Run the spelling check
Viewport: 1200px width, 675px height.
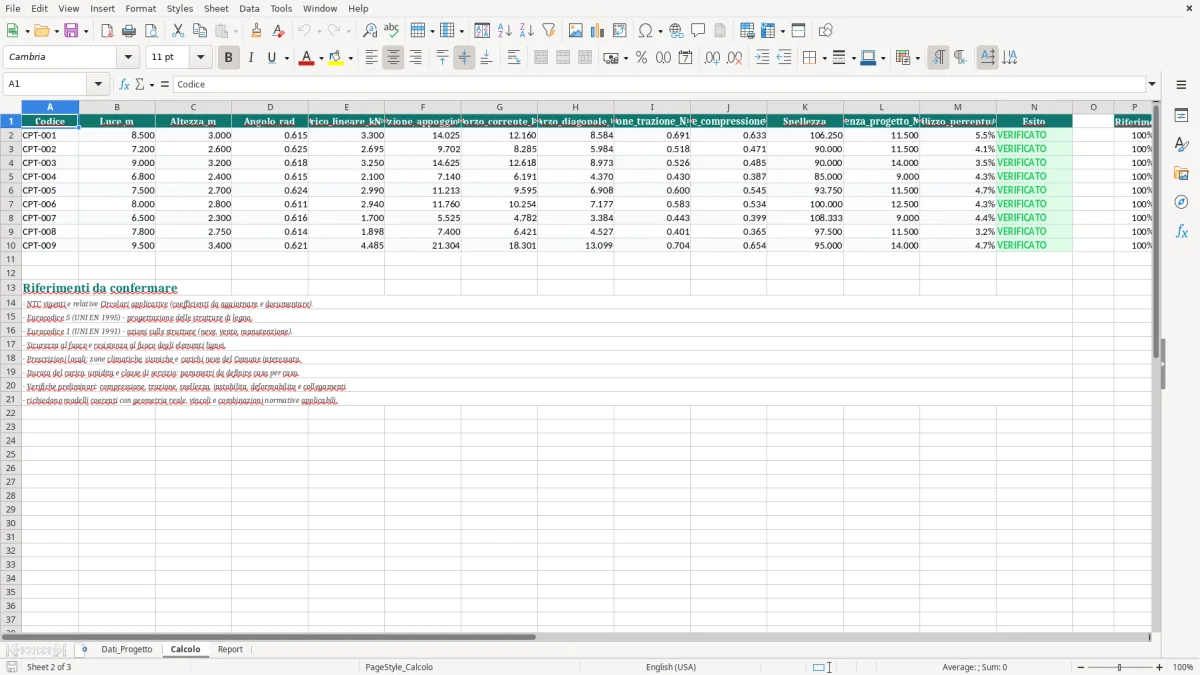point(392,31)
